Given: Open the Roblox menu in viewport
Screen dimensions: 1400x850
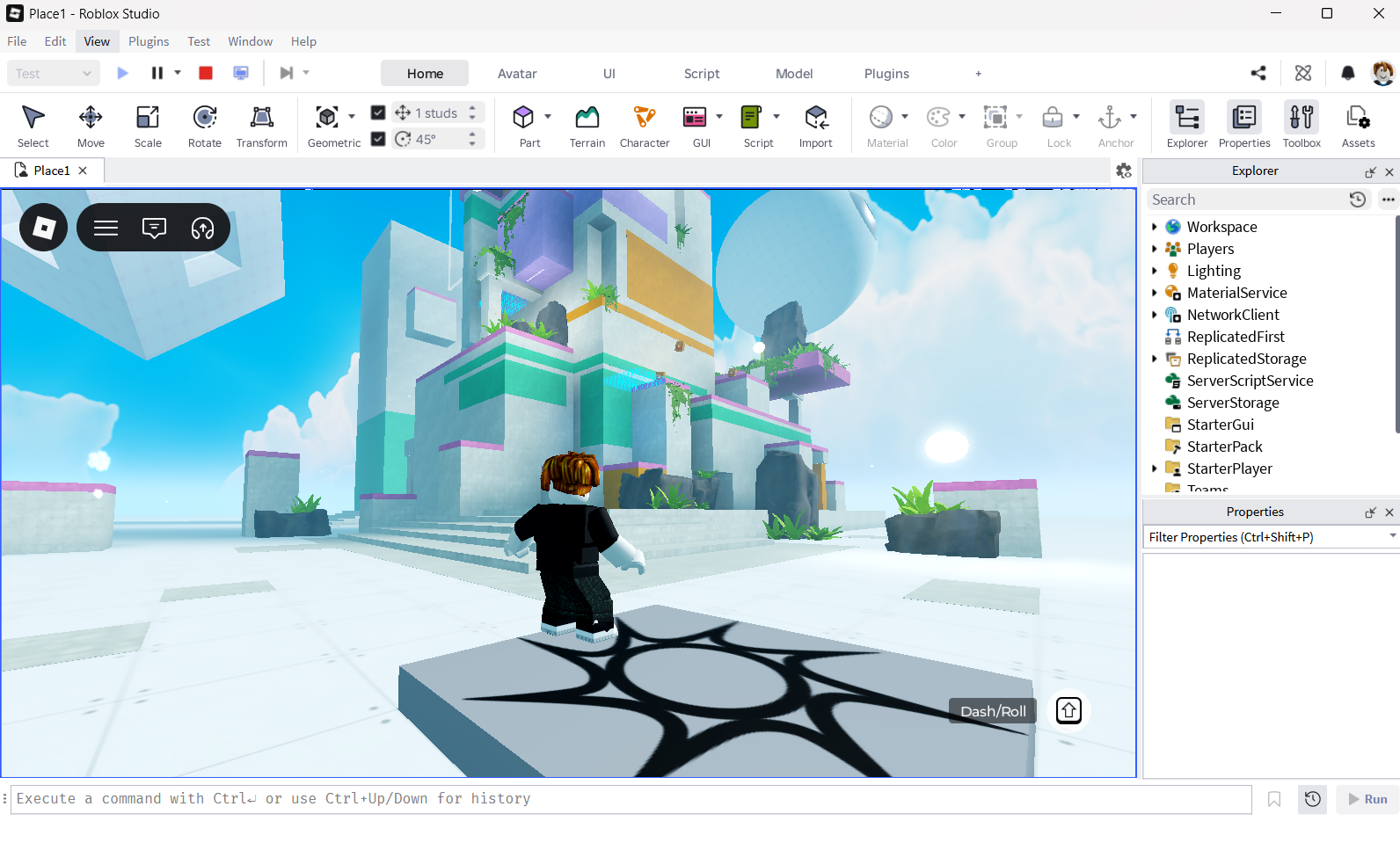Looking at the screenshot, I should click(44, 228).
